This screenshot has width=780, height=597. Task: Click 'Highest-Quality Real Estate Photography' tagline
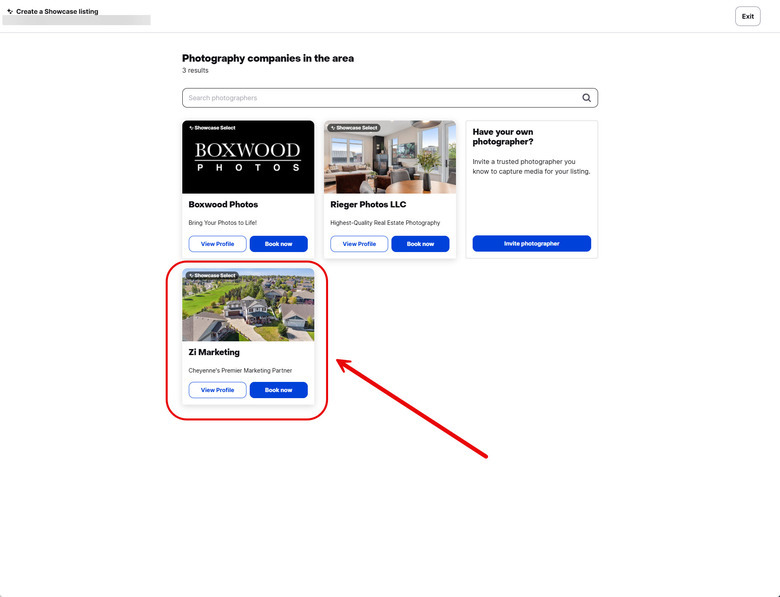[x=385, y=223]
